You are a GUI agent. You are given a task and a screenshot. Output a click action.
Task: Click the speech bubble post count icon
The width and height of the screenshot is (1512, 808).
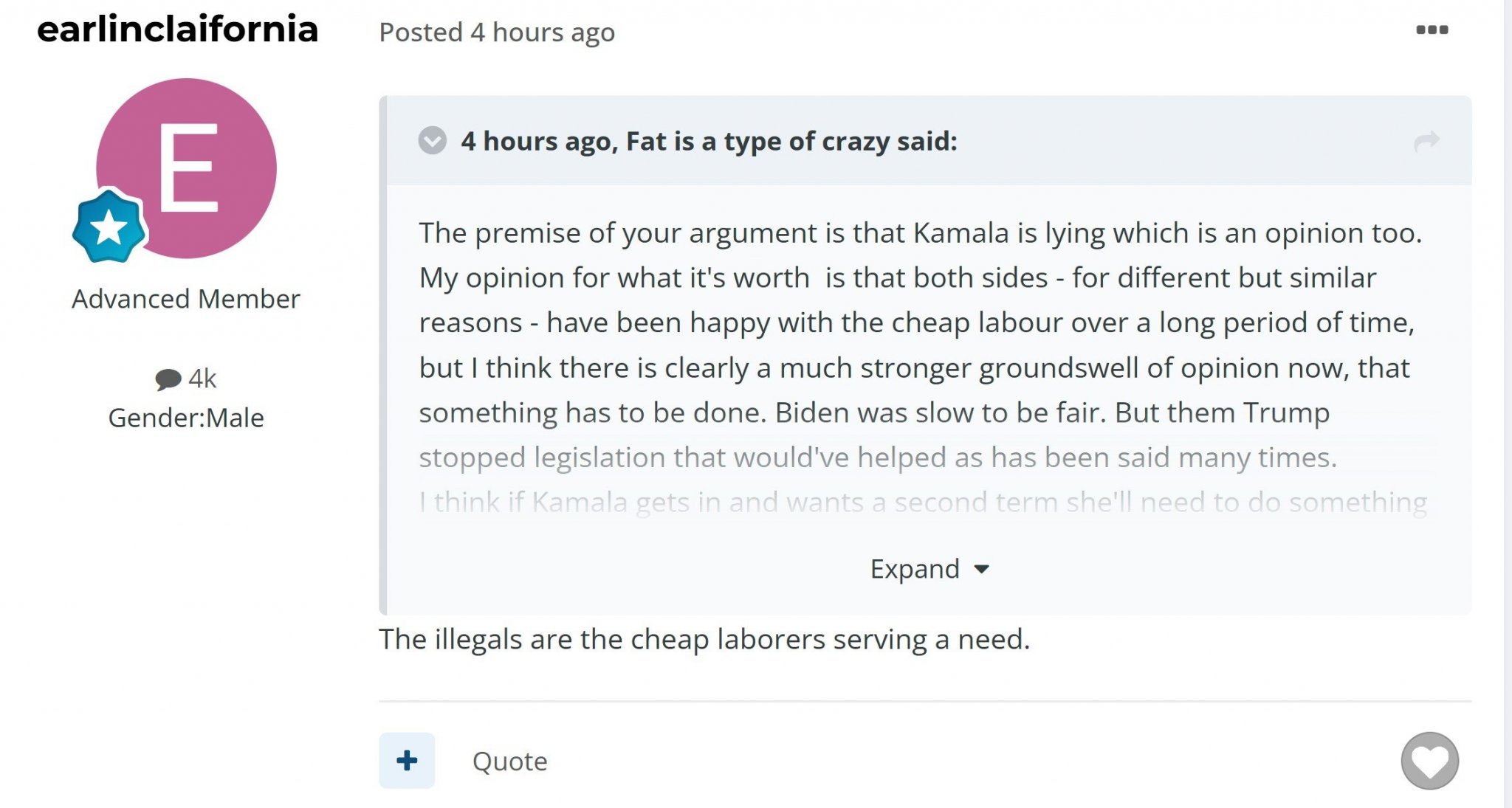tap(168, 379)
